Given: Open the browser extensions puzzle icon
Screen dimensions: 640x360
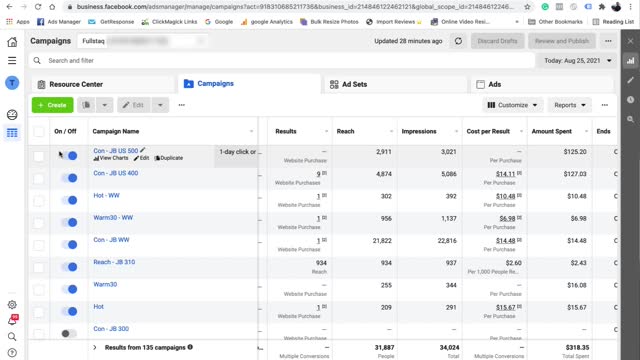Looking at the screenshot, I should click(x=602, y=7).
